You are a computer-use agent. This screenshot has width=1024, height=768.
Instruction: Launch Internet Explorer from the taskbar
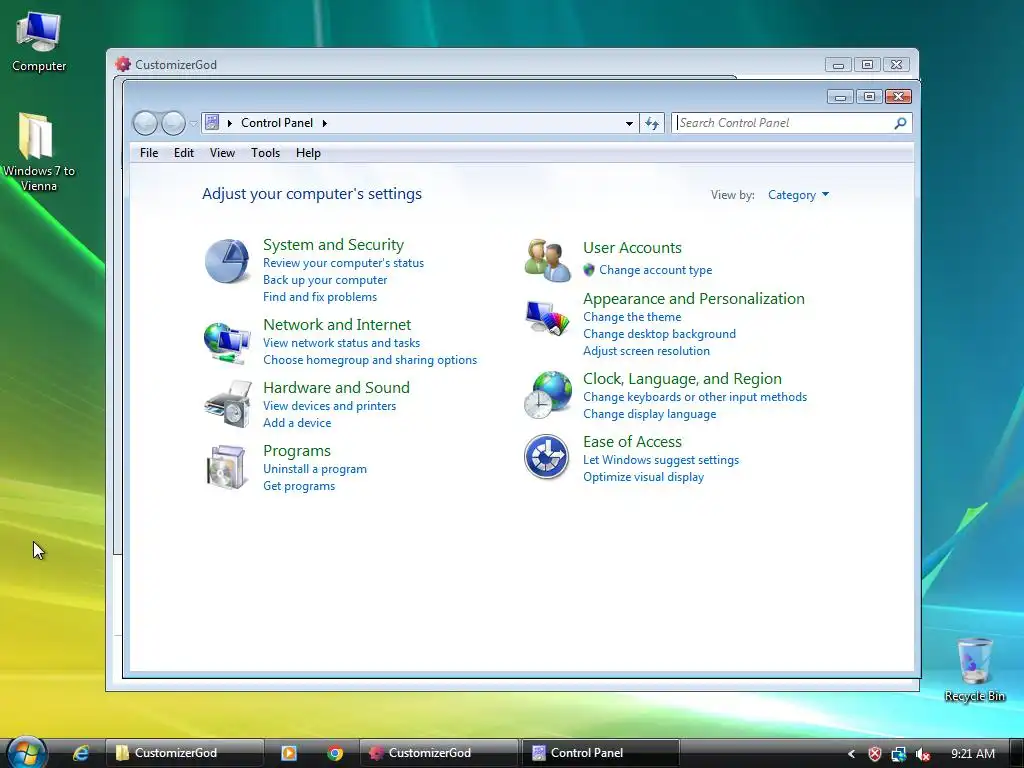click(x=80, y=753)
